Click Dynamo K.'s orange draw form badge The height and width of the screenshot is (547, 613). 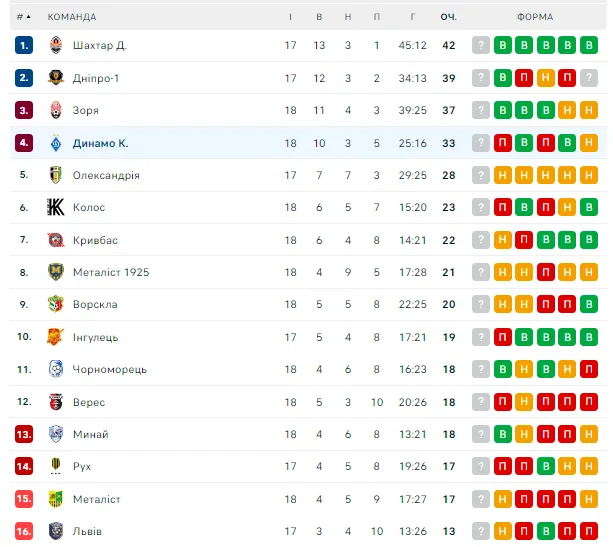click(x=589, y=143)
